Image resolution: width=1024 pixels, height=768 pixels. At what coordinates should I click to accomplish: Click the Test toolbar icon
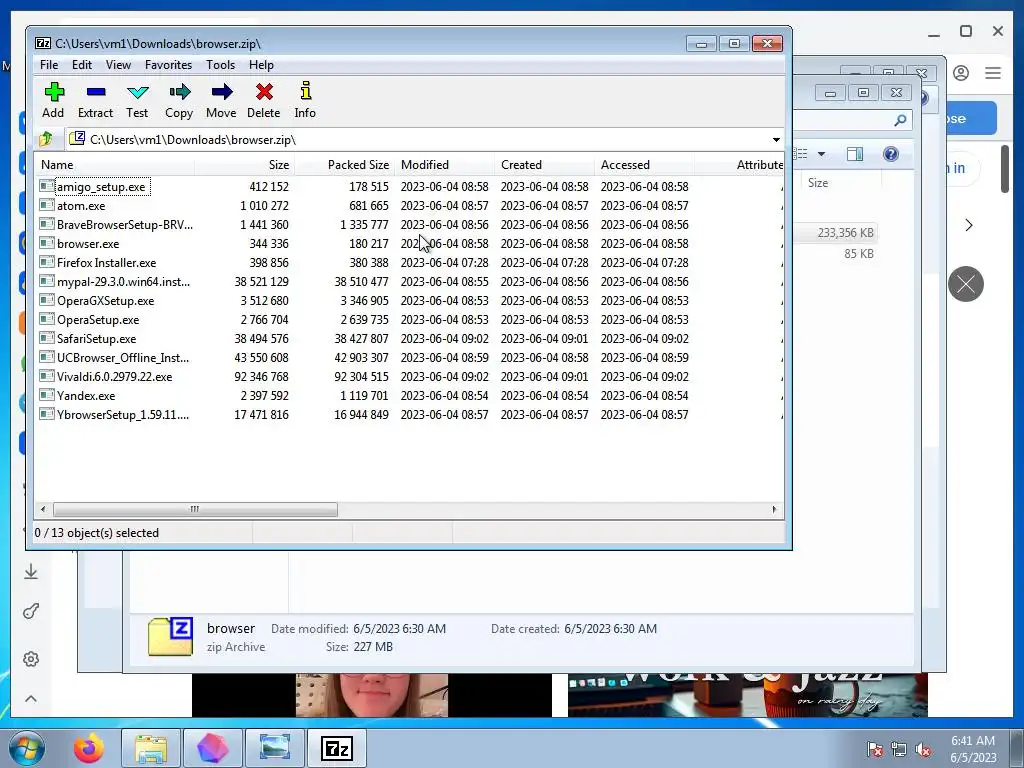coord(137,100)
